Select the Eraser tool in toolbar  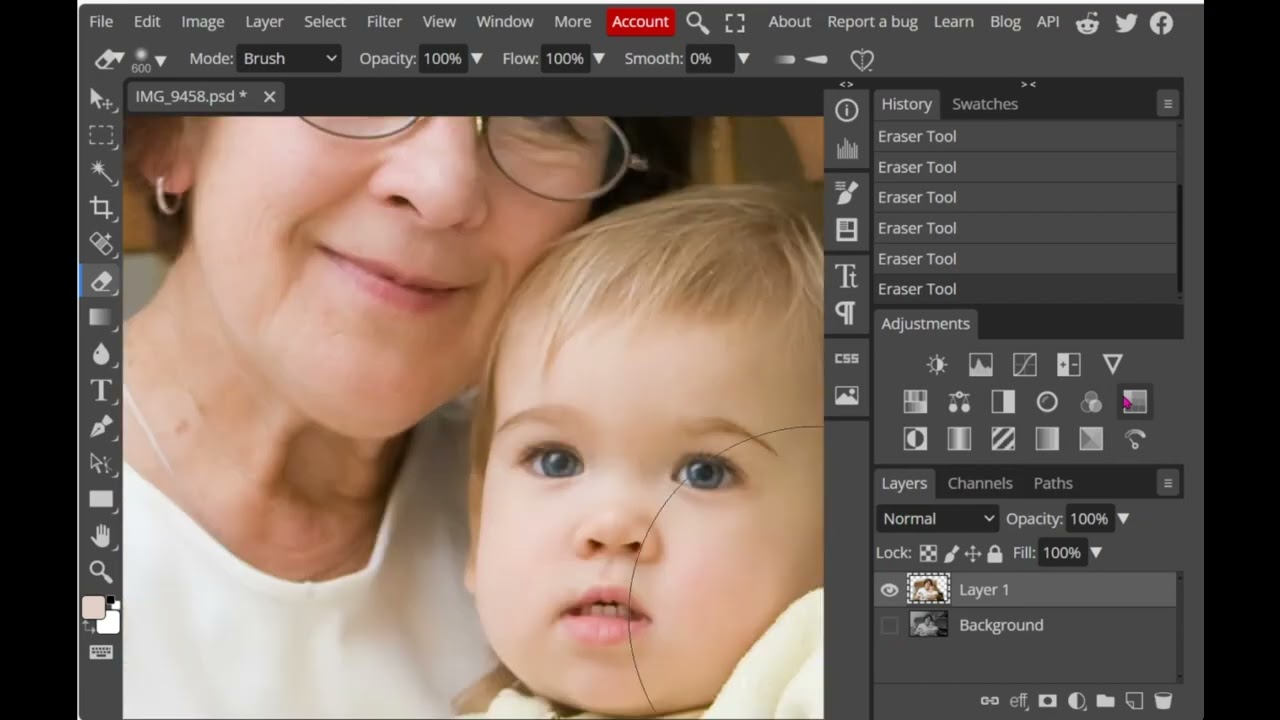101,281
